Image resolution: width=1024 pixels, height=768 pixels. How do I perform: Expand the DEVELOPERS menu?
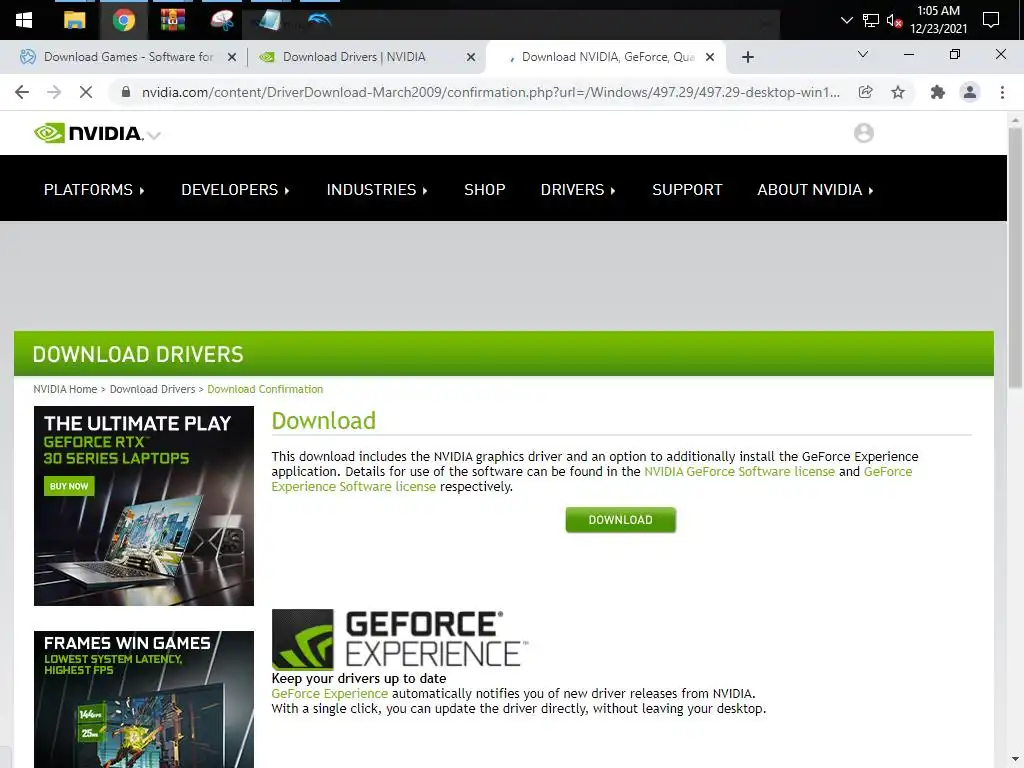click(235, 190)
